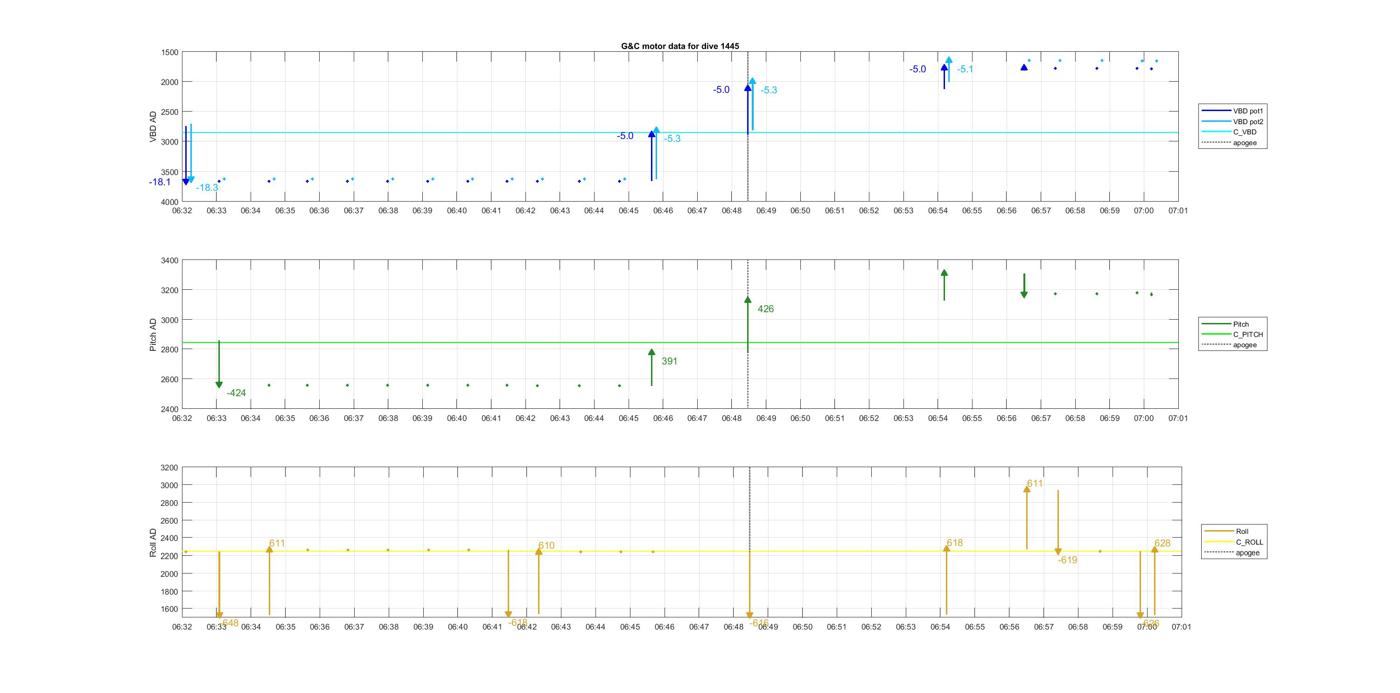Select the "C_PITCH" legend entry

pyautogui.click(x=1232, y=334)
